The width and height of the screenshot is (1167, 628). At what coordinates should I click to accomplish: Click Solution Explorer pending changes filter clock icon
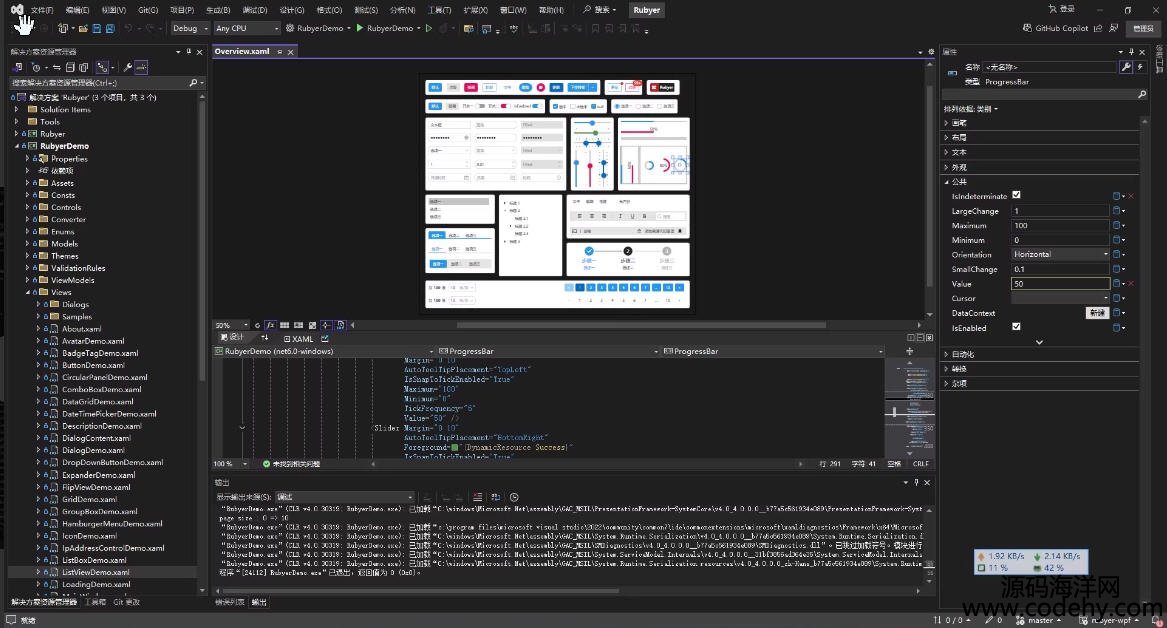36,67
